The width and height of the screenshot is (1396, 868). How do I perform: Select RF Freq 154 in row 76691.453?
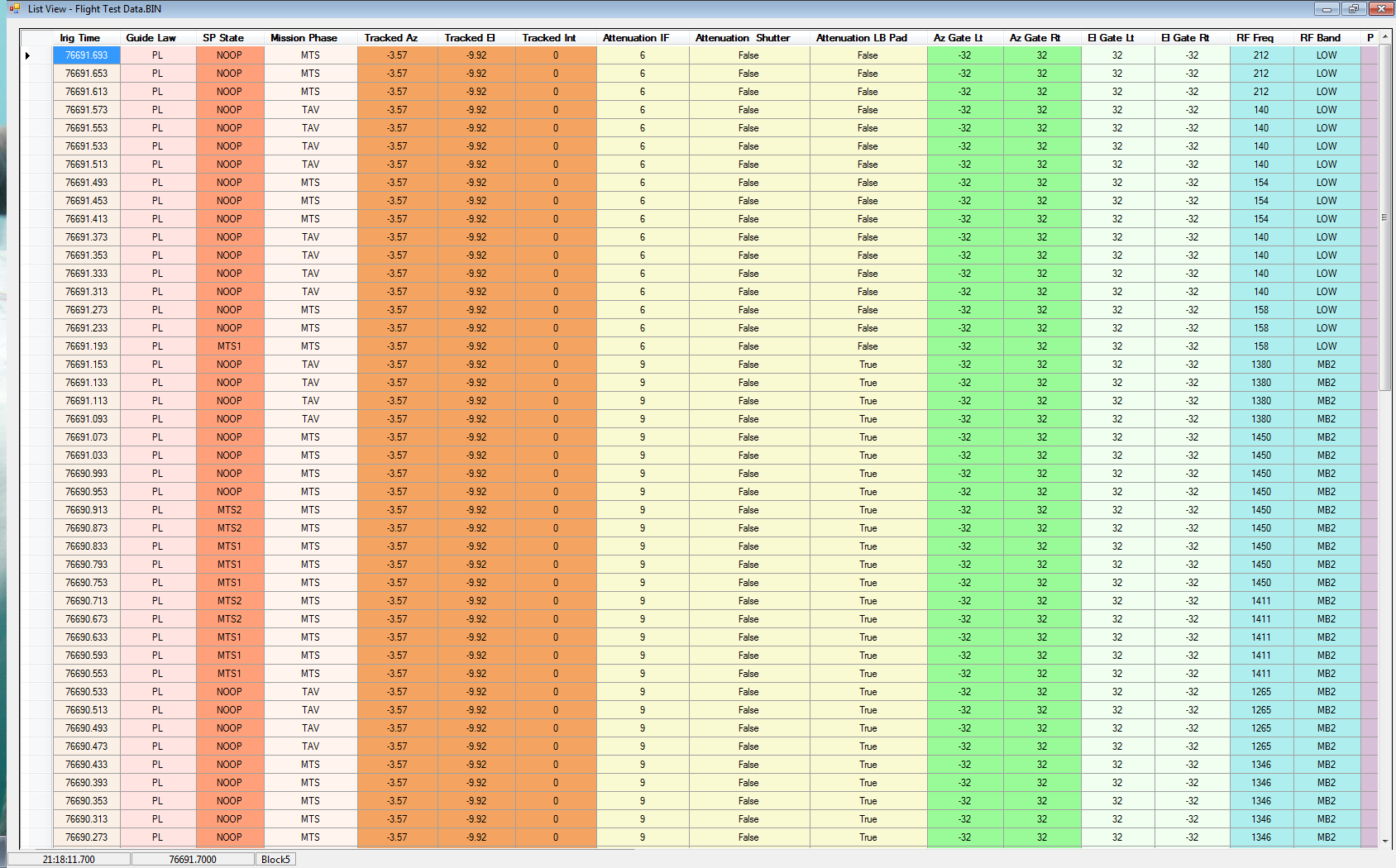(1261, 201)
